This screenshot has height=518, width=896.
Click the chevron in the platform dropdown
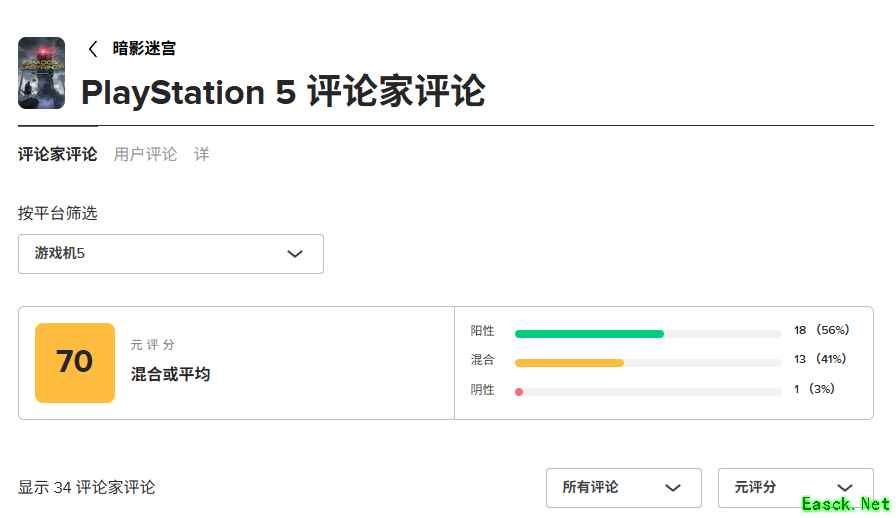point(295,254)
